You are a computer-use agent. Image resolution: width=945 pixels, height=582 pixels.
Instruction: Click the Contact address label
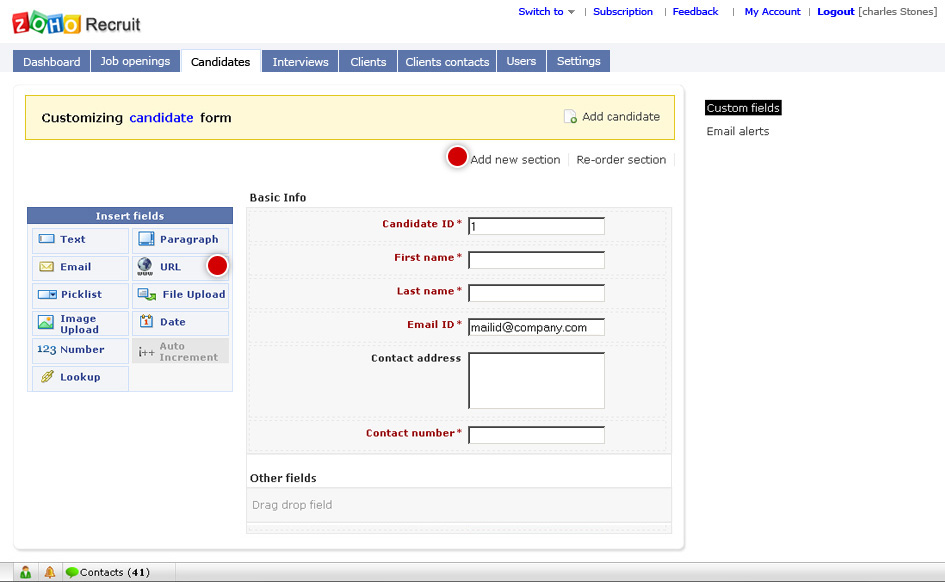(x=416, y=358)
